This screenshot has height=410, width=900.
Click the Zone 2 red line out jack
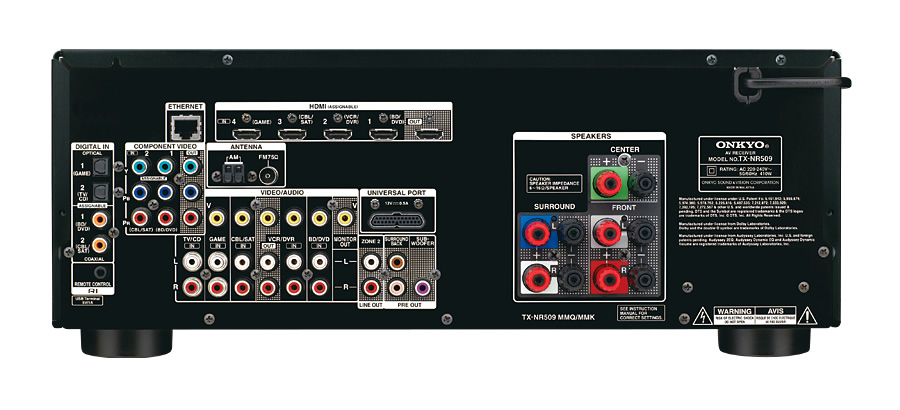coord(371,286)
